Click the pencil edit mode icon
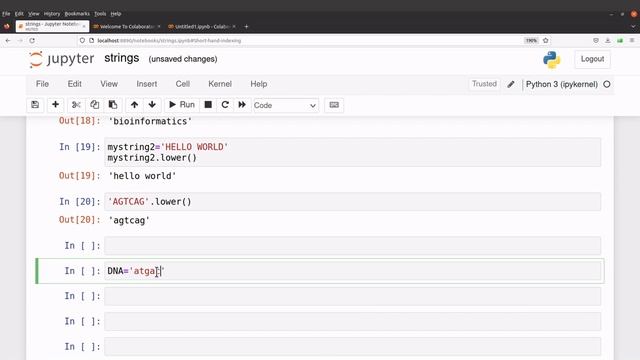 click(x=511, y=84)
